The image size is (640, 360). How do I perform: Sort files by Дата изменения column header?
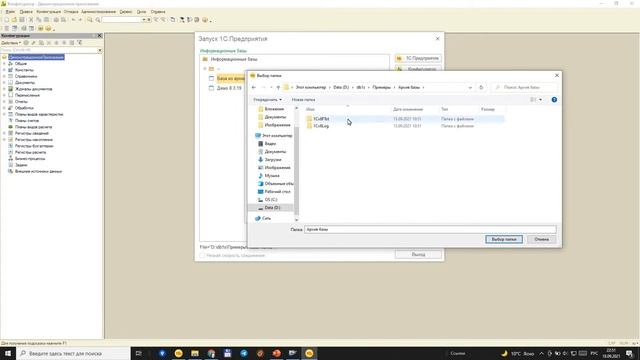[408, 109]
